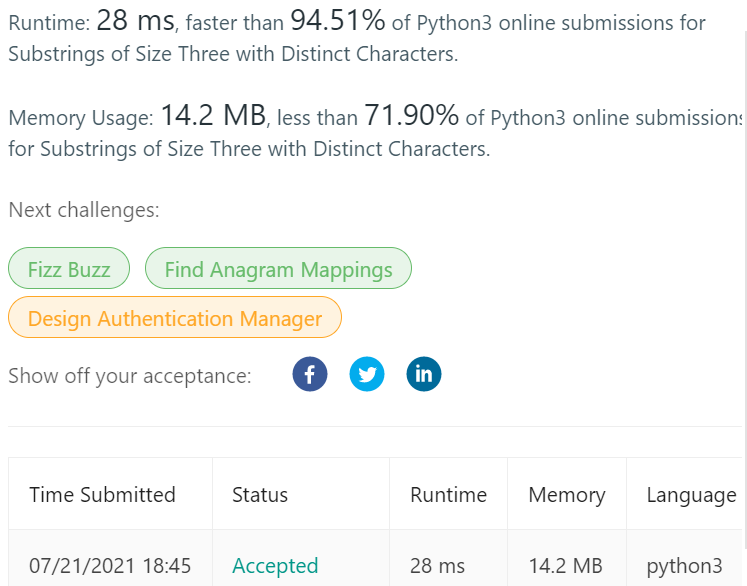Click the Memory column header

tap(567, 495)
